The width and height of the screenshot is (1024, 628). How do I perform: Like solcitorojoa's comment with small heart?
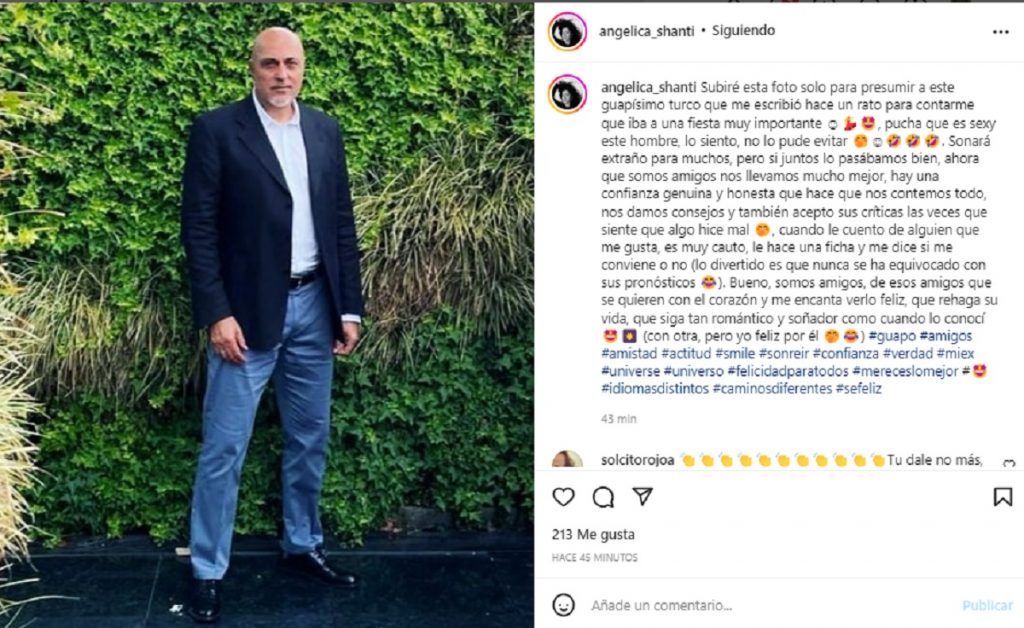(1009, 463)
